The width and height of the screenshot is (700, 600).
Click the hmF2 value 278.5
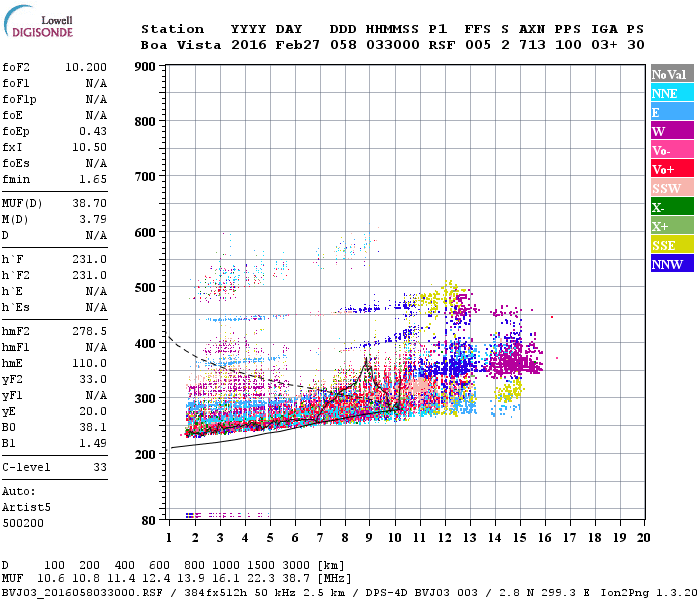click(89, 331)
